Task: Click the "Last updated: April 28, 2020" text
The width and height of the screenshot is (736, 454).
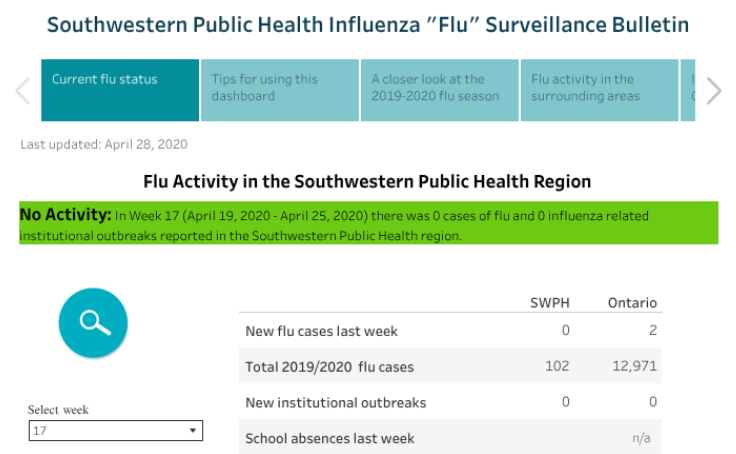Action: [x=104, y=145]
